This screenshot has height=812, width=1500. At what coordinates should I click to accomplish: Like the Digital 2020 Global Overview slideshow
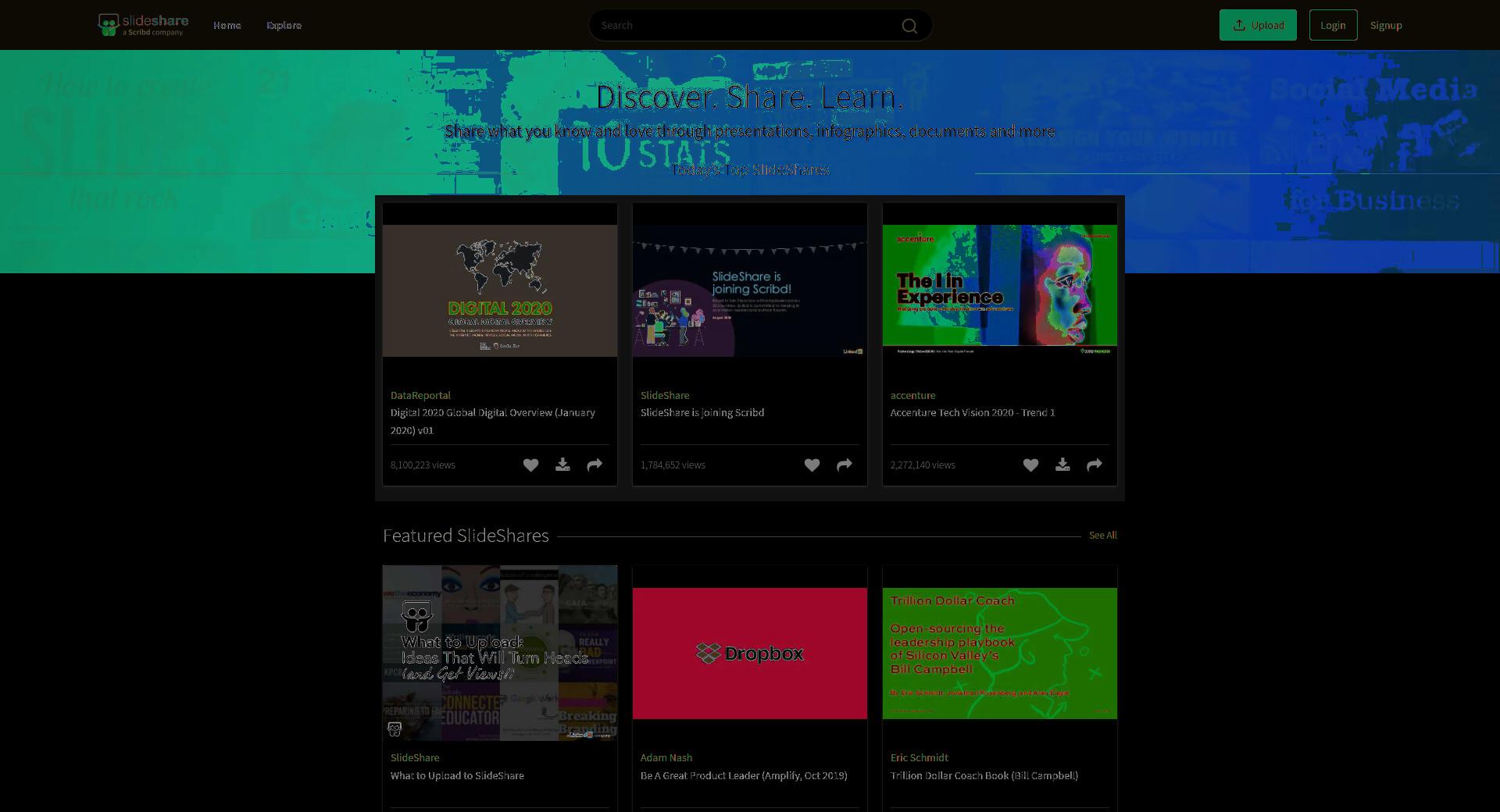tap(530, 465)
